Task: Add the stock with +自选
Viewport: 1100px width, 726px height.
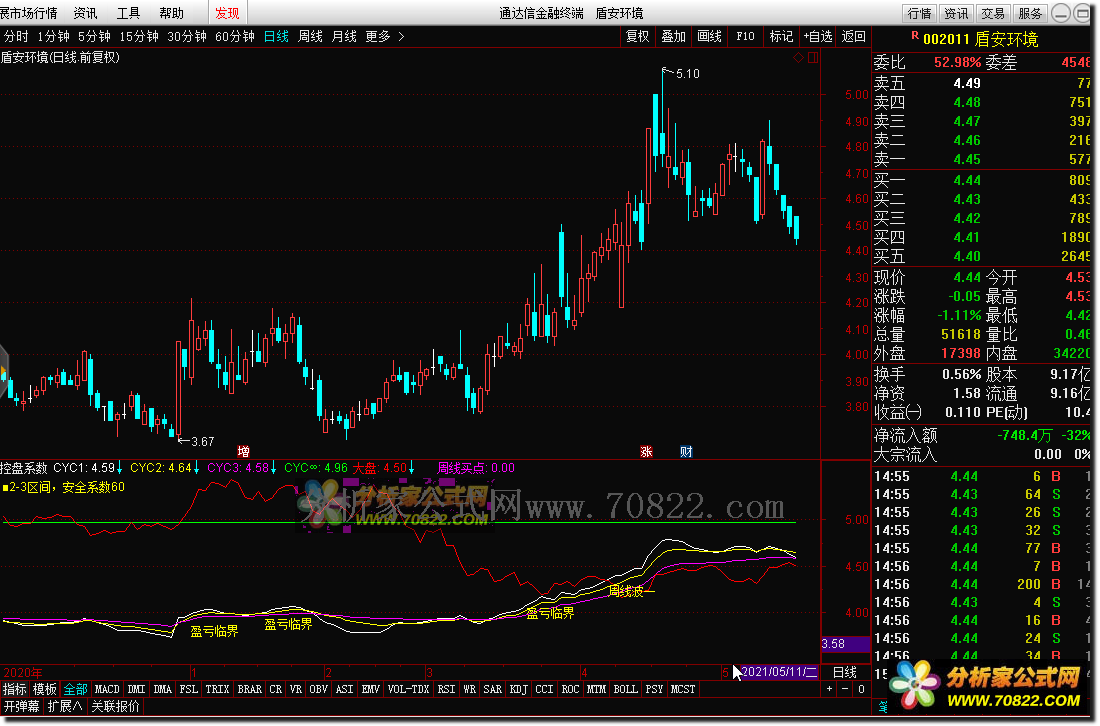Action: pos(818,36)
